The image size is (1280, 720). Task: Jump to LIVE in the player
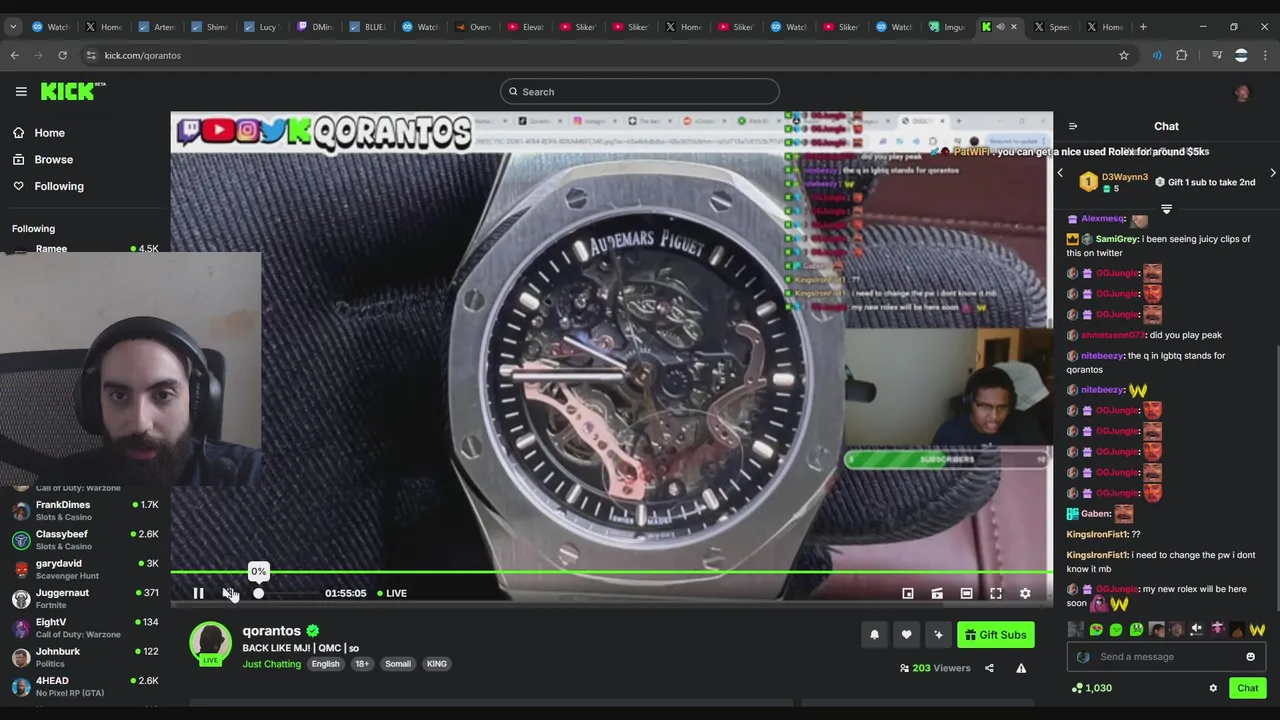pos(392,593)
